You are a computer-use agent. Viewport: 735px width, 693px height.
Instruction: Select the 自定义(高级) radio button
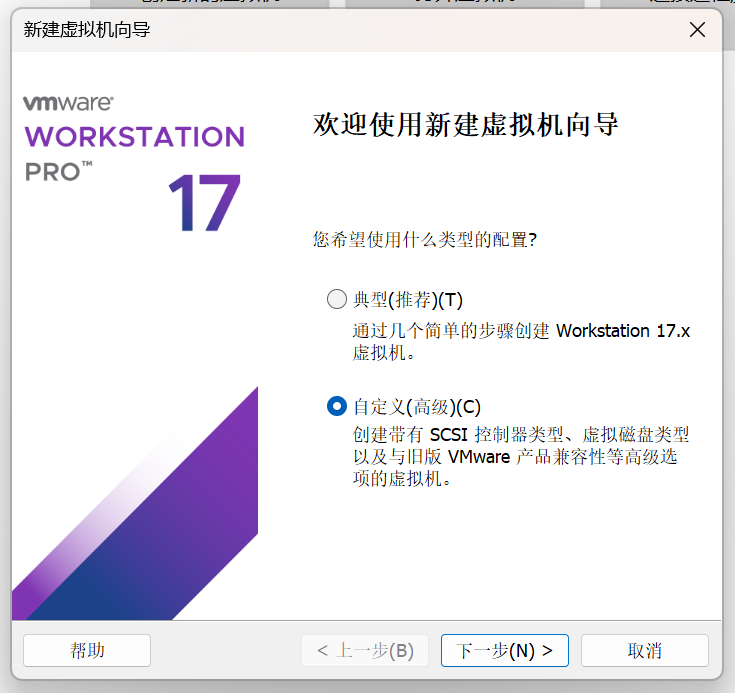click(x=337, y=406)
